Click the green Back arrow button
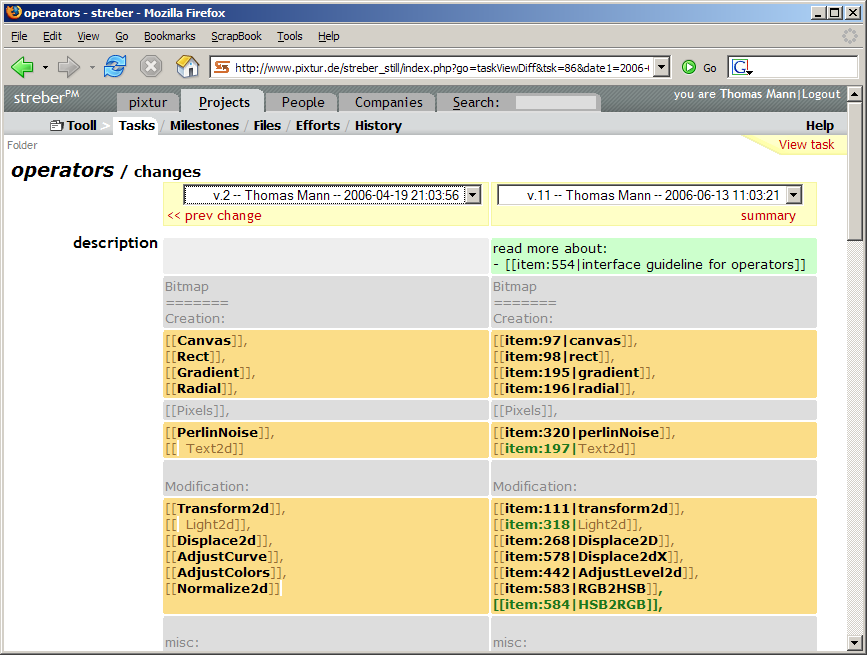 (x=22, y=67)
